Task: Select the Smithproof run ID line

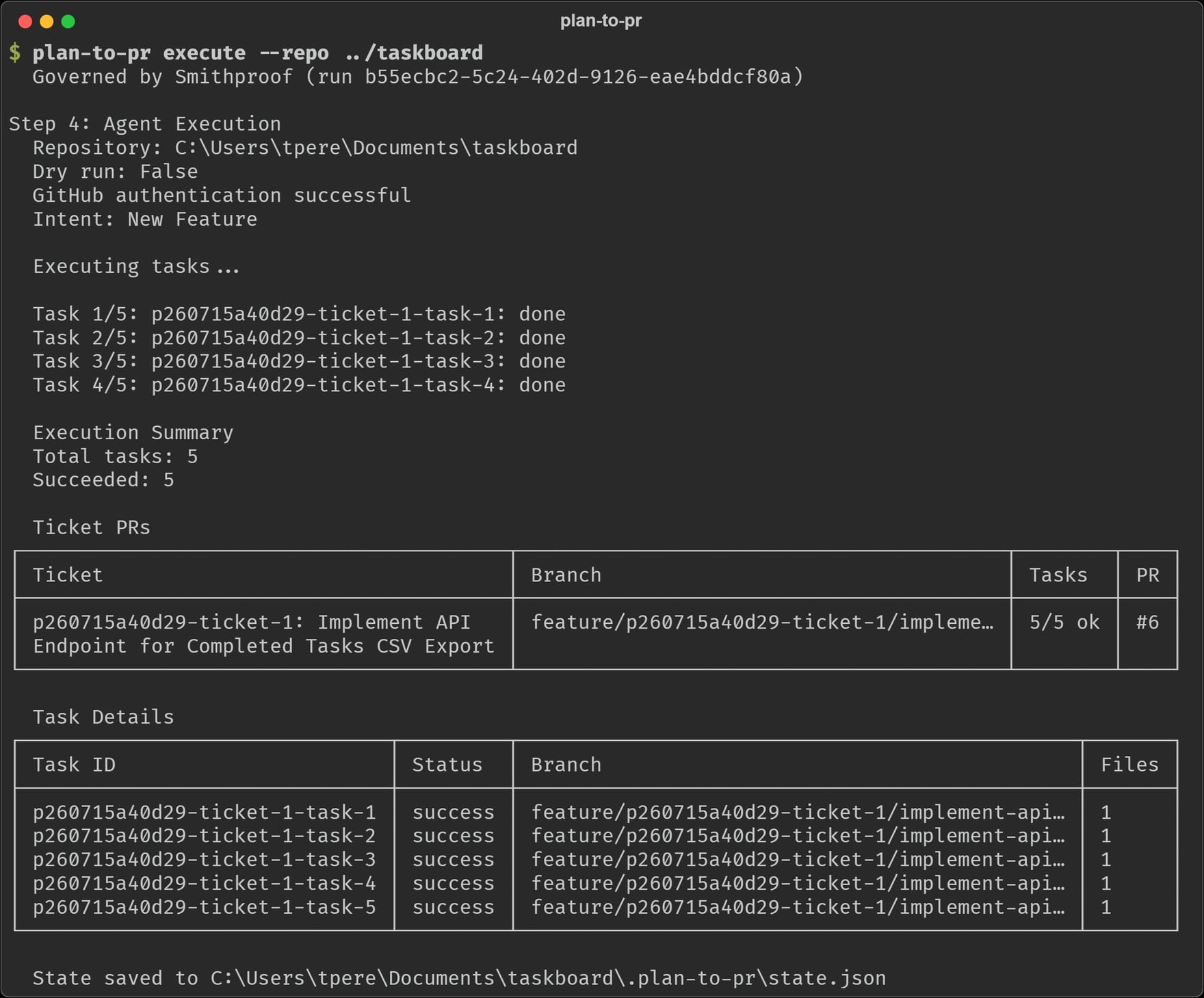Action: [418, 77]
